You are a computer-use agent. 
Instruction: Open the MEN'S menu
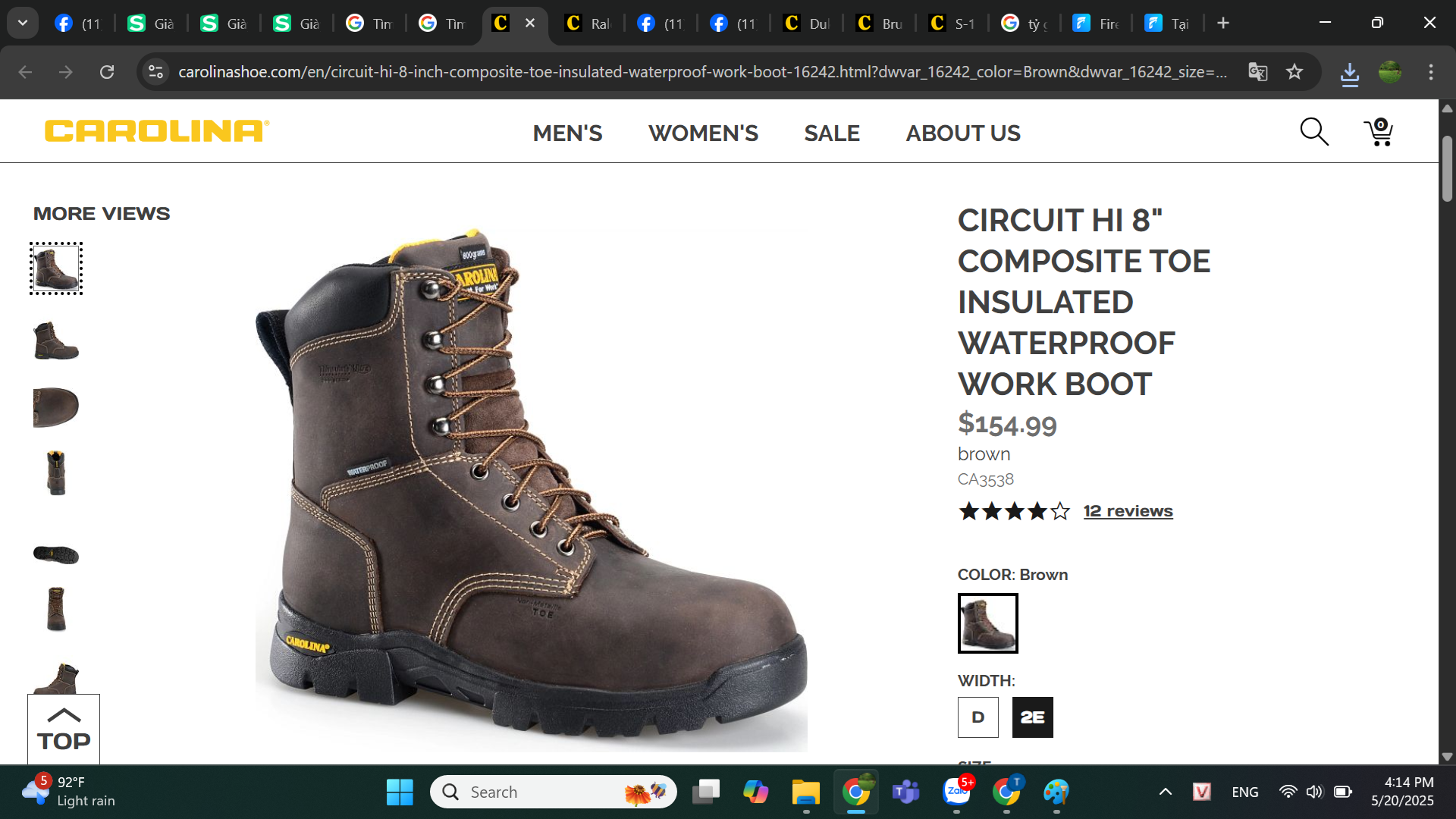coord(567,133)
